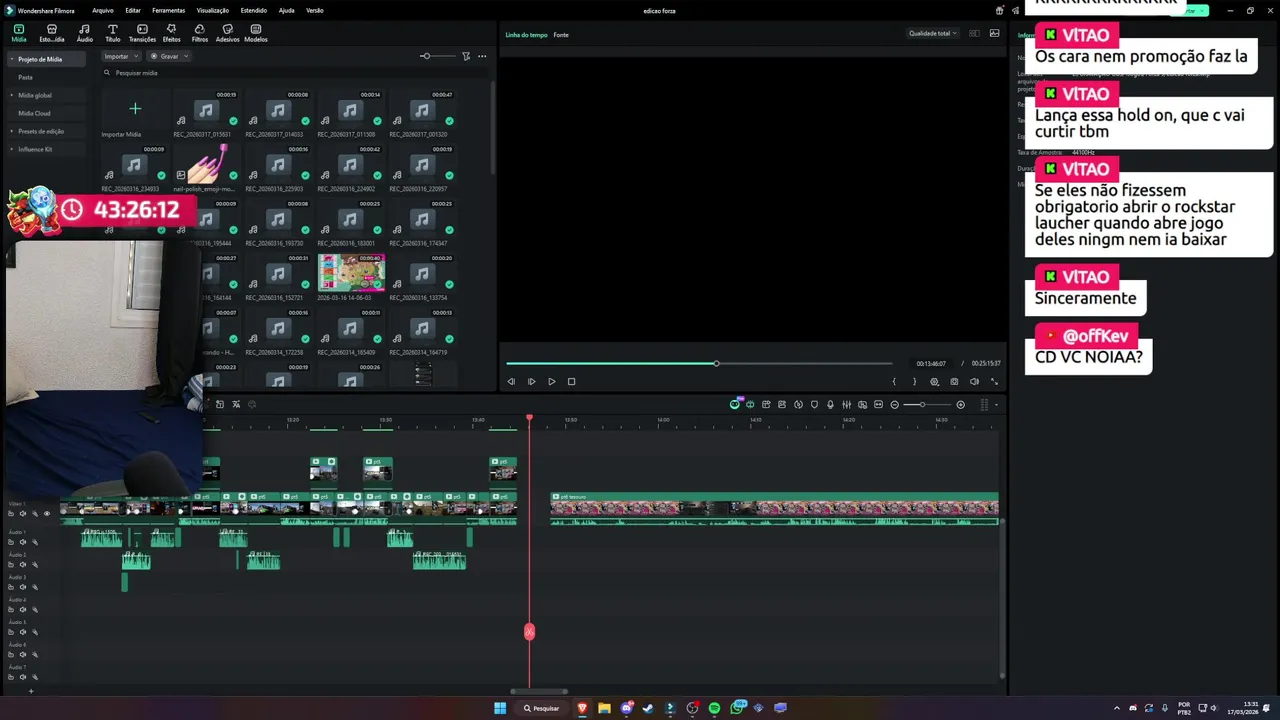The image size is (1280, 720).
Task: Expand the Mídia global tree item
Action: click(x=12, y=95)
